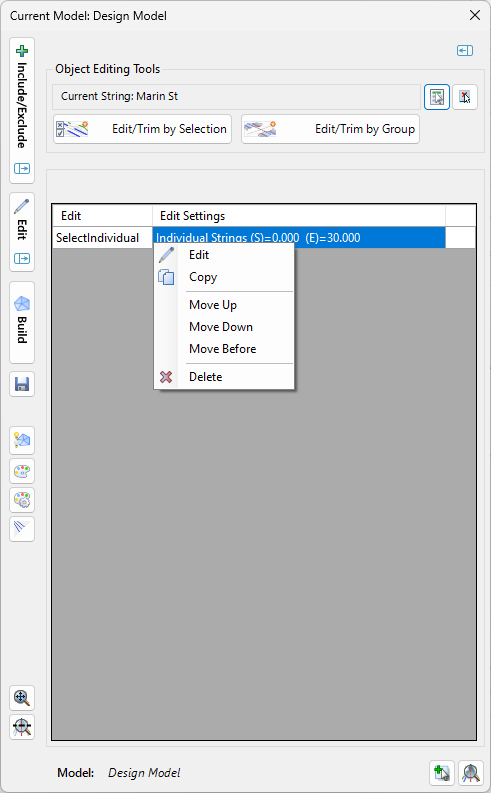Screen dimensions: 491x793
Task: Open the Build model icon
Action: coord(22,303)
